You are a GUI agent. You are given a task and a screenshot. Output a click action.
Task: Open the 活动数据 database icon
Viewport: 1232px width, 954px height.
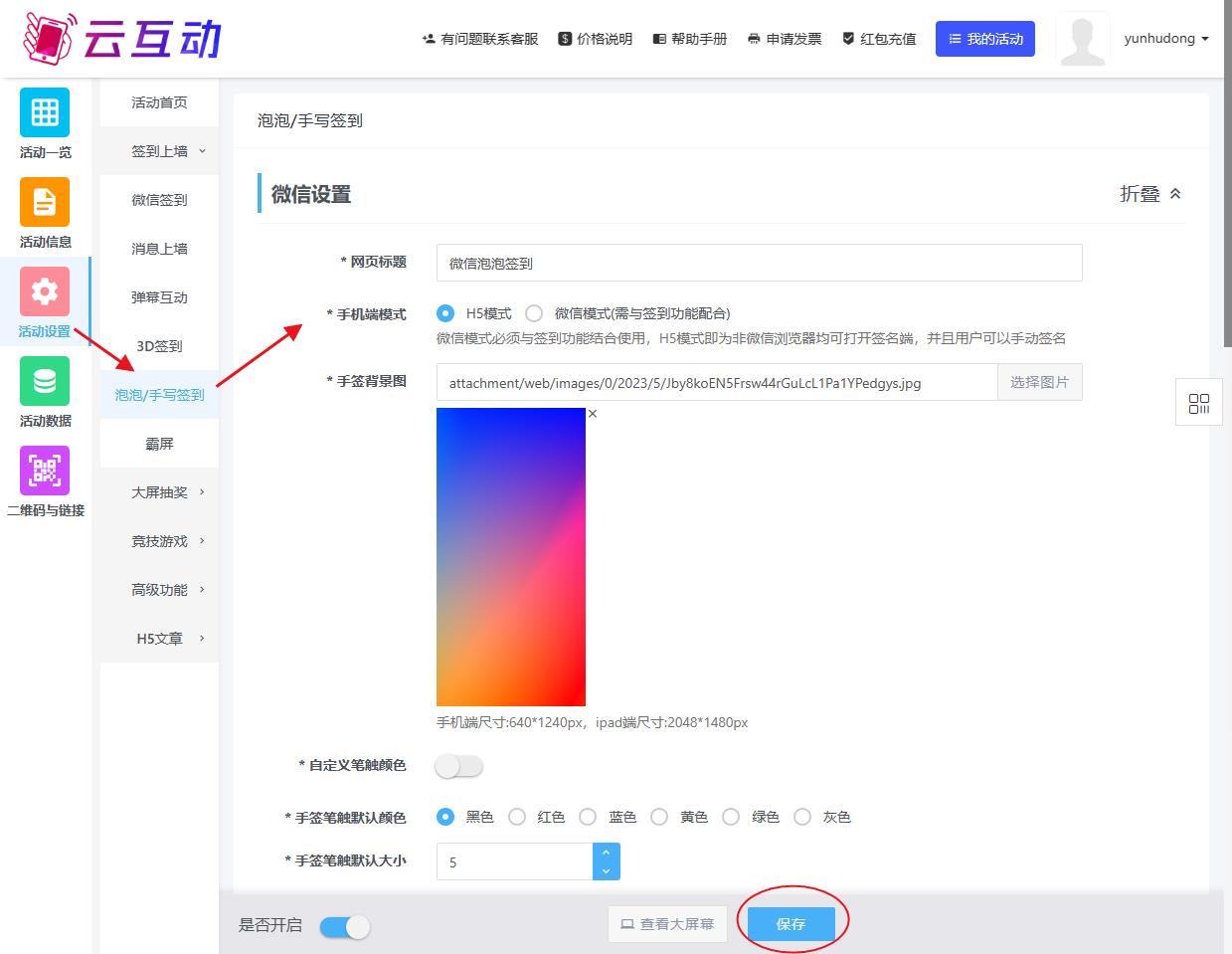click(x=45, y=381)
